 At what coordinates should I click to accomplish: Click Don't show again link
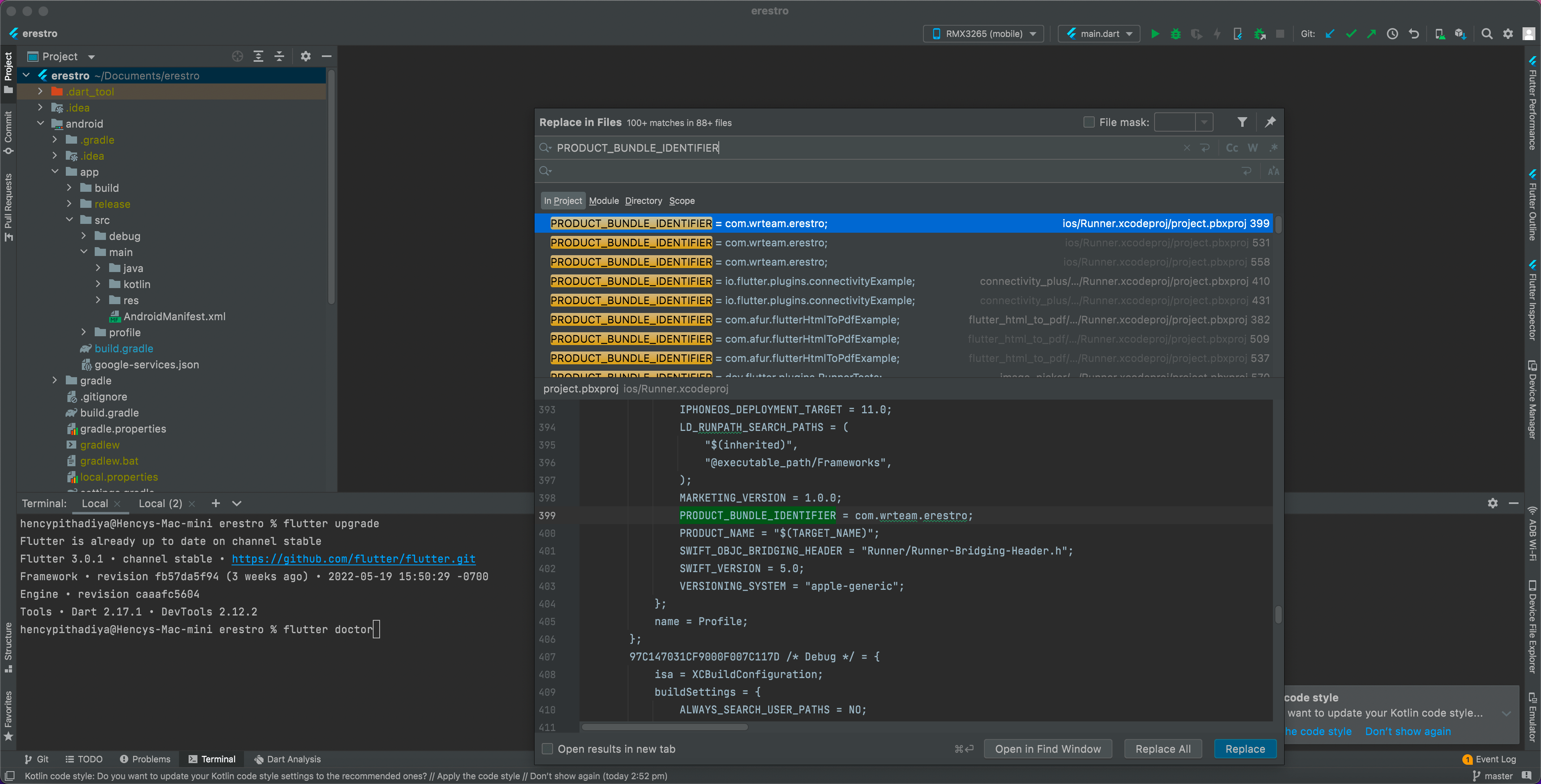[1408, 731]
